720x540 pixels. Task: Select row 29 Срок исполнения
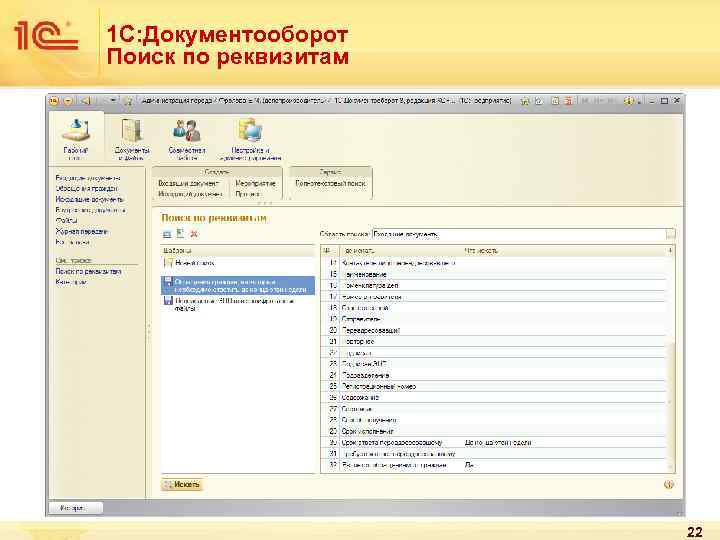coord(495,431)
